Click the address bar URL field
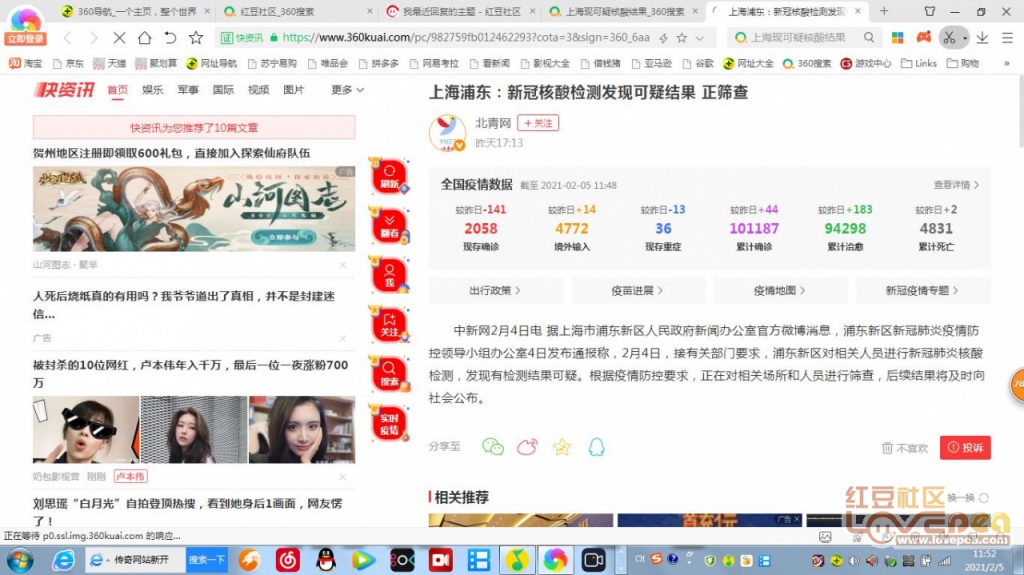Screen dimensions: 1024x575 tap(466, 38)
